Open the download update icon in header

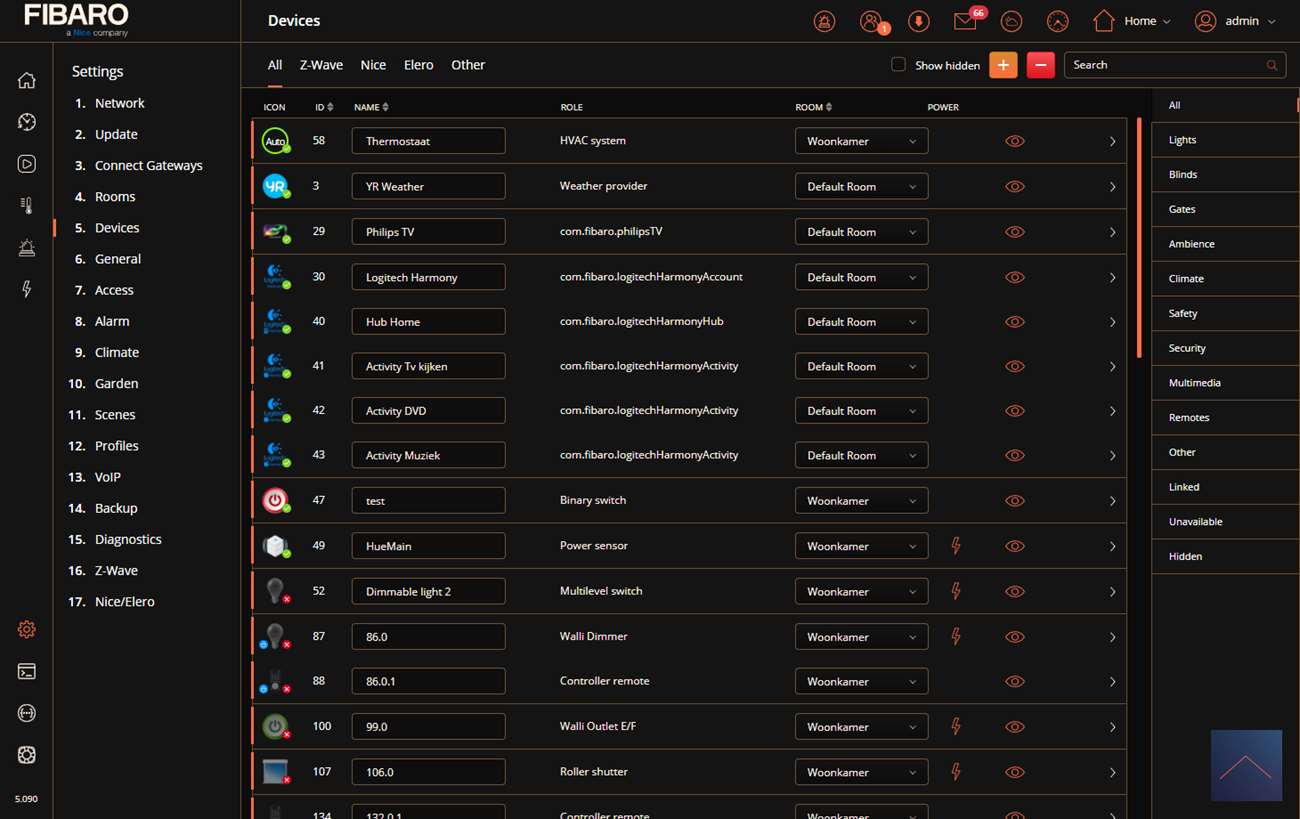click(918, 21)
